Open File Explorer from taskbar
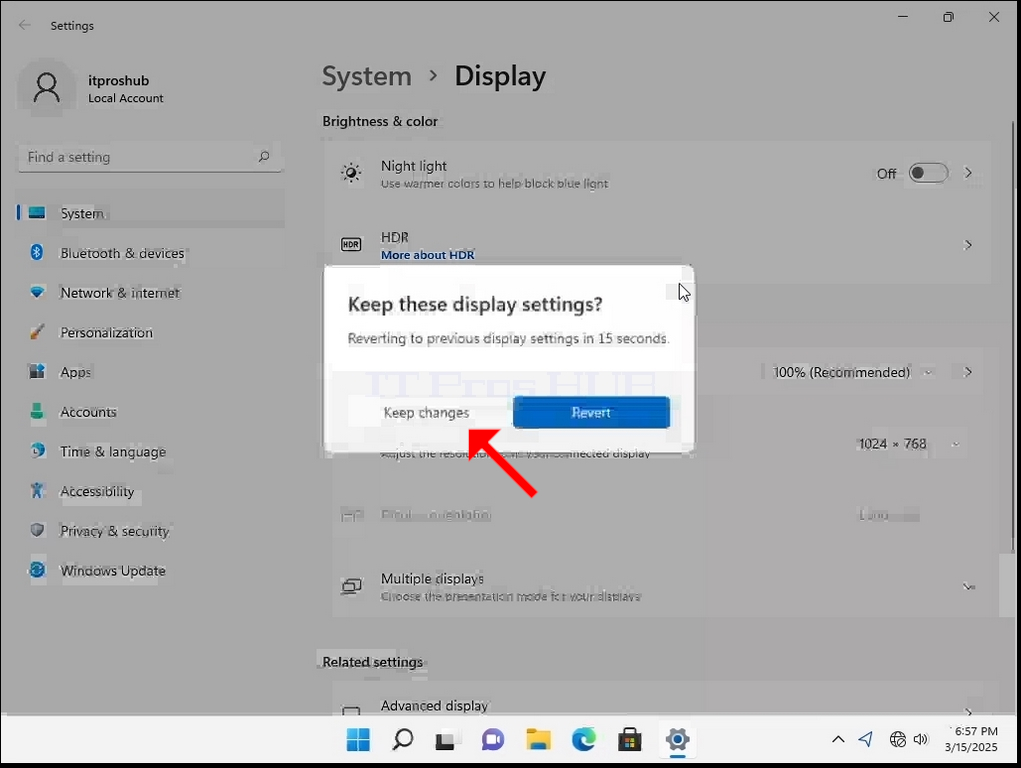 (x=538, y=739)
